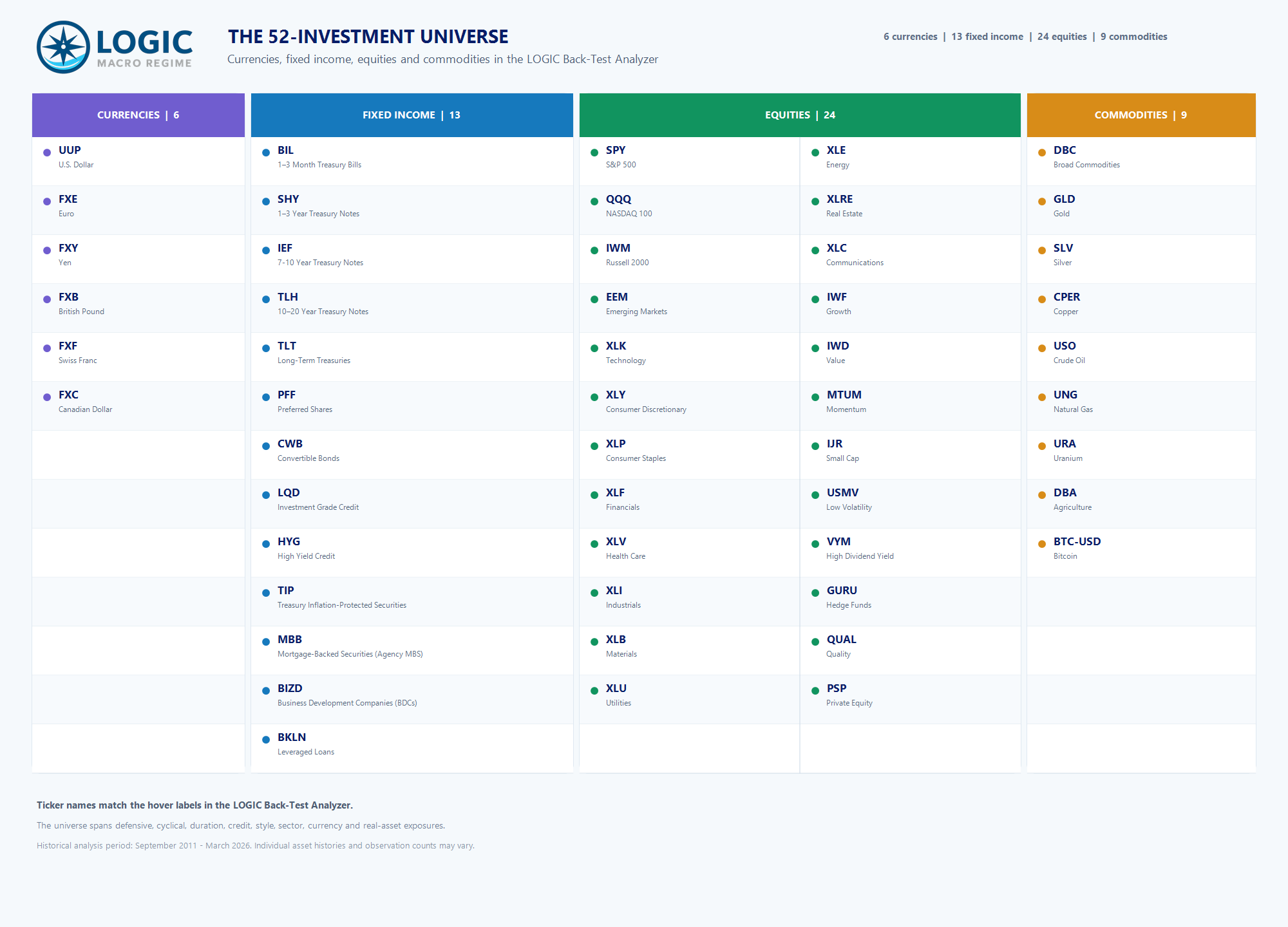Select the XLP ticker
Image resolution: width=1288 pixels, height=927 pixels.
coord(616,444)
